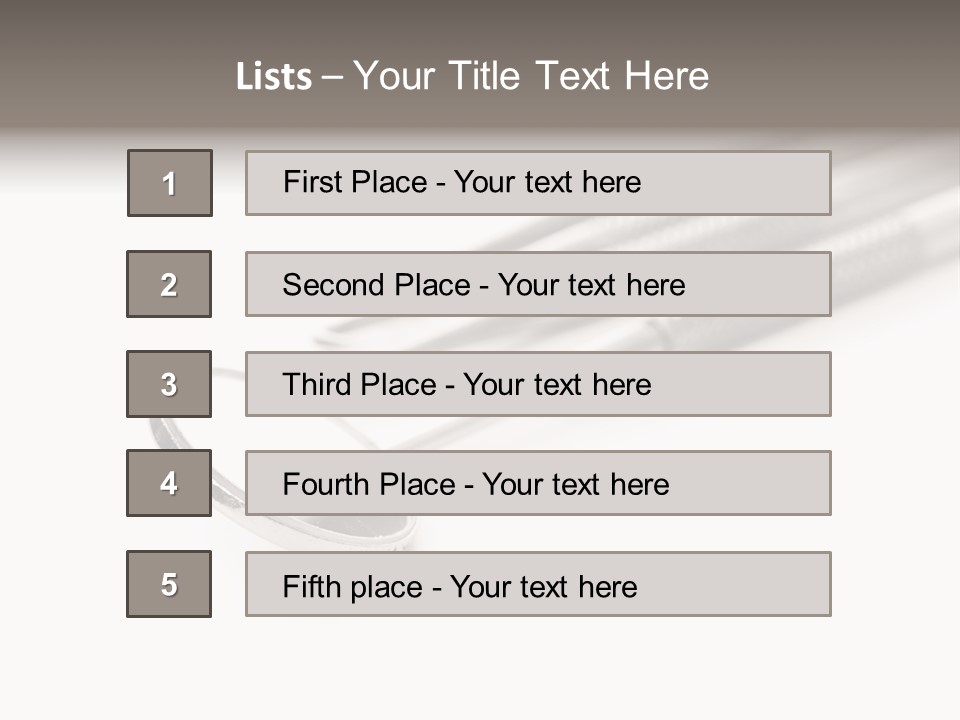
Task: Click "Your text here" in the Fourth Place row
Action: 575,485
